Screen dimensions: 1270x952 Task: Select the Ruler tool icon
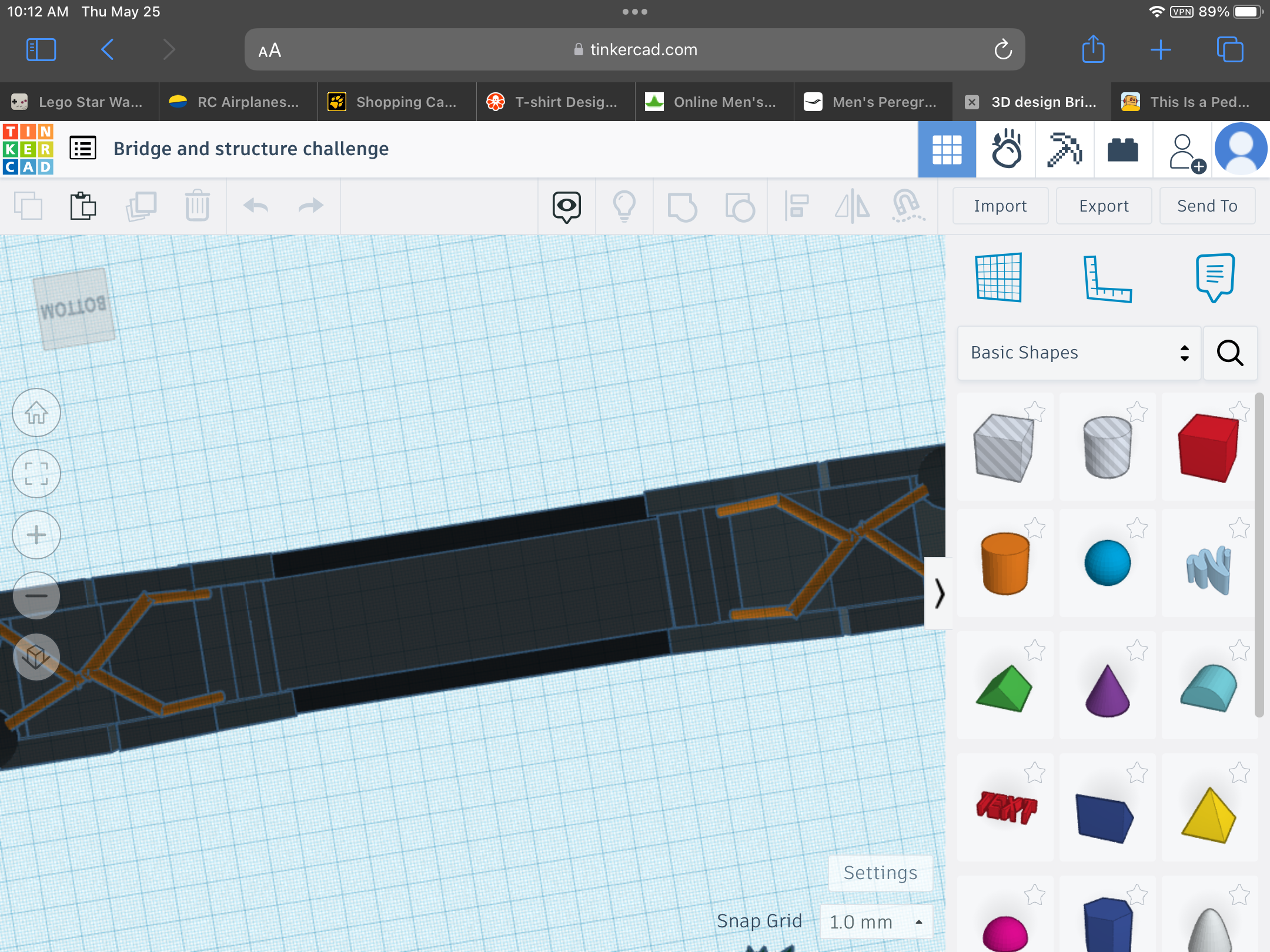point(1107,279)
